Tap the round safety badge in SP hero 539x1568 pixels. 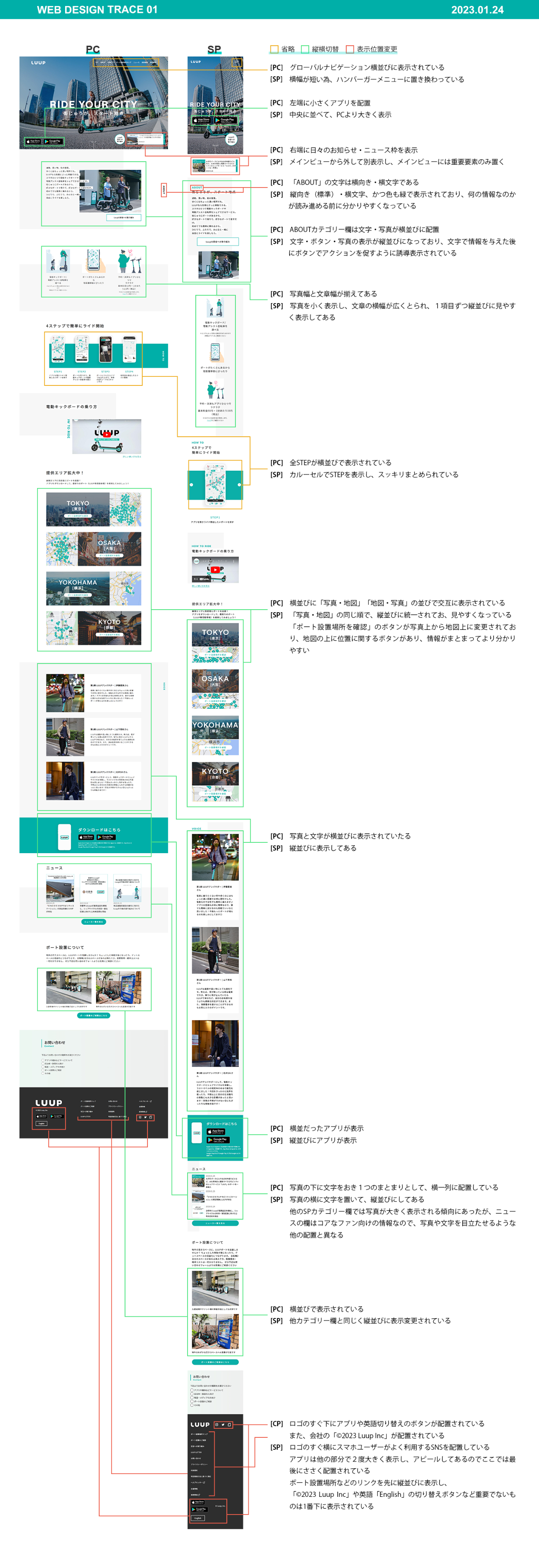pyautogui.click(x=231, y=140)
